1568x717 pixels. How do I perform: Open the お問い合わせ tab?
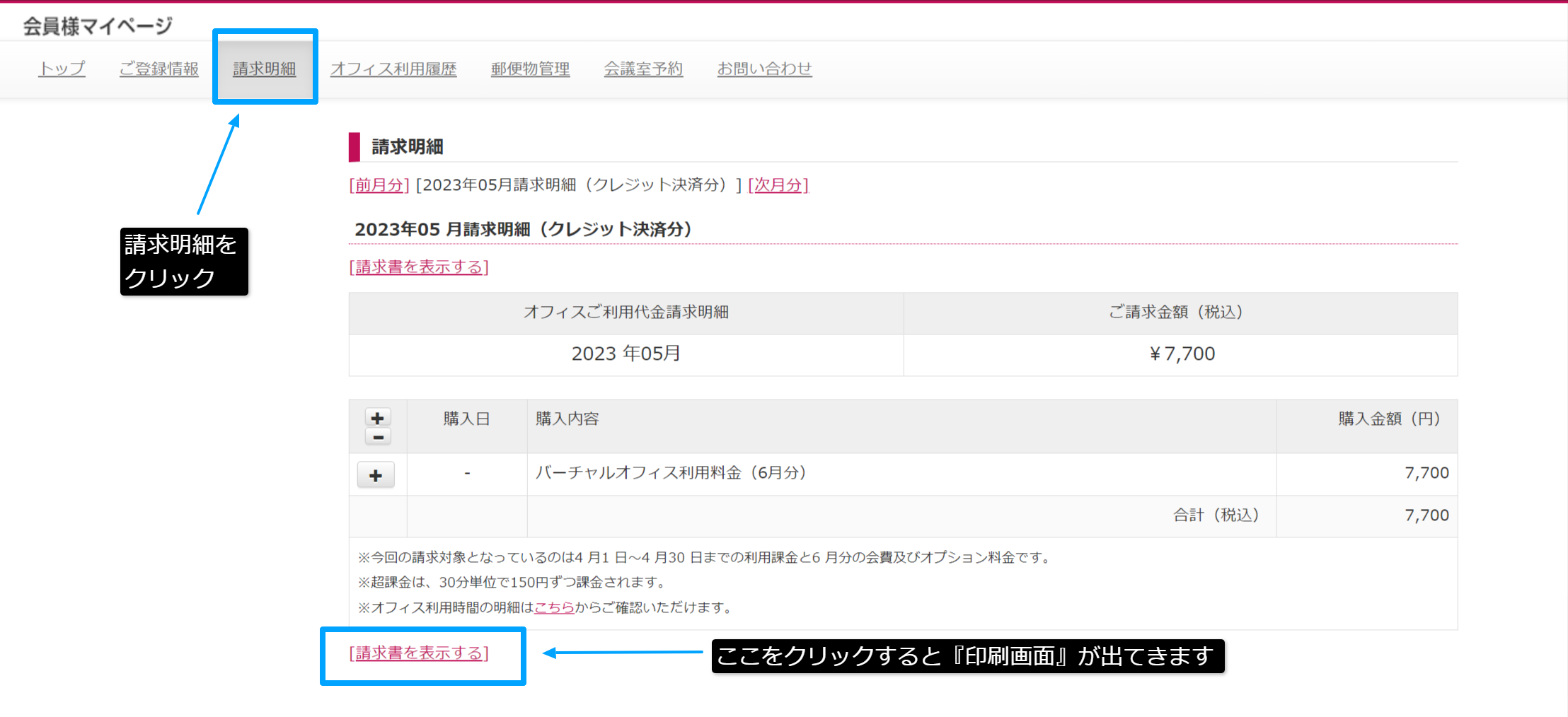pos(764,69)
